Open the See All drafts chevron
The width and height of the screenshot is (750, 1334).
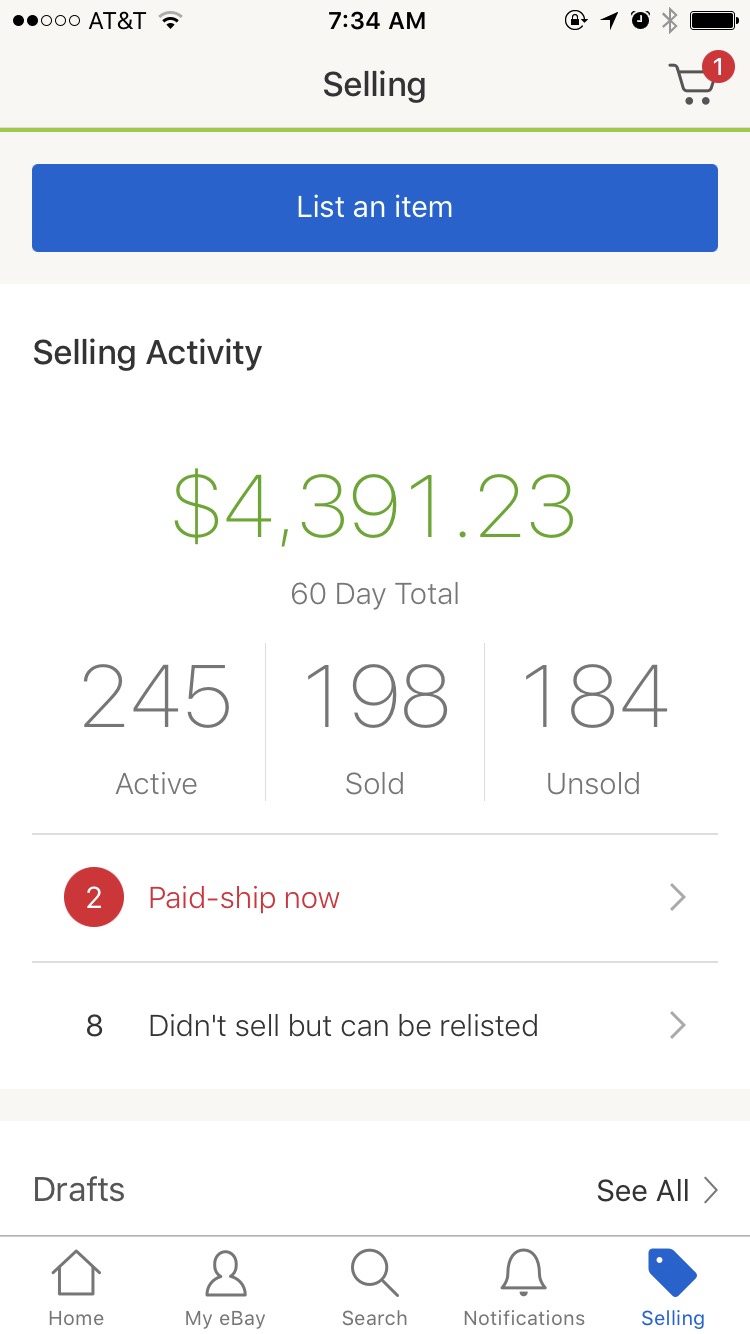[x=711, y=1190]
